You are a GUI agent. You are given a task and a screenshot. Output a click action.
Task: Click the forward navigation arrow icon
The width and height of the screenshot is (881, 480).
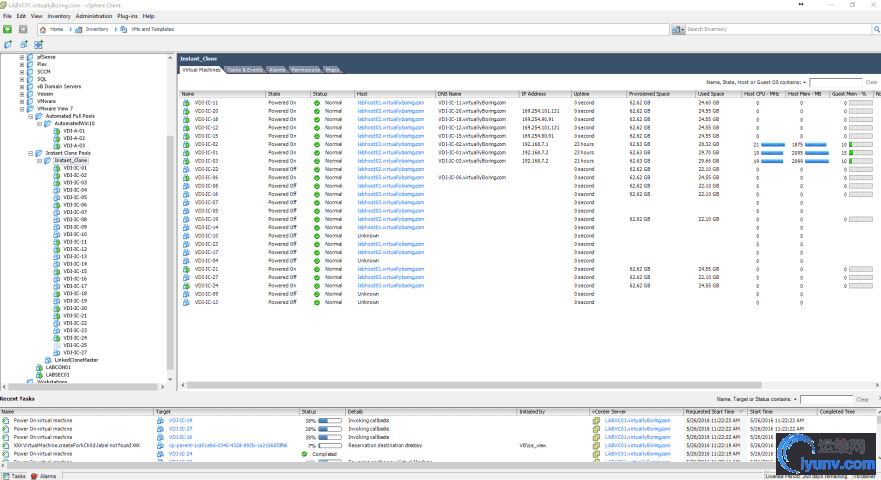[23, 29]
